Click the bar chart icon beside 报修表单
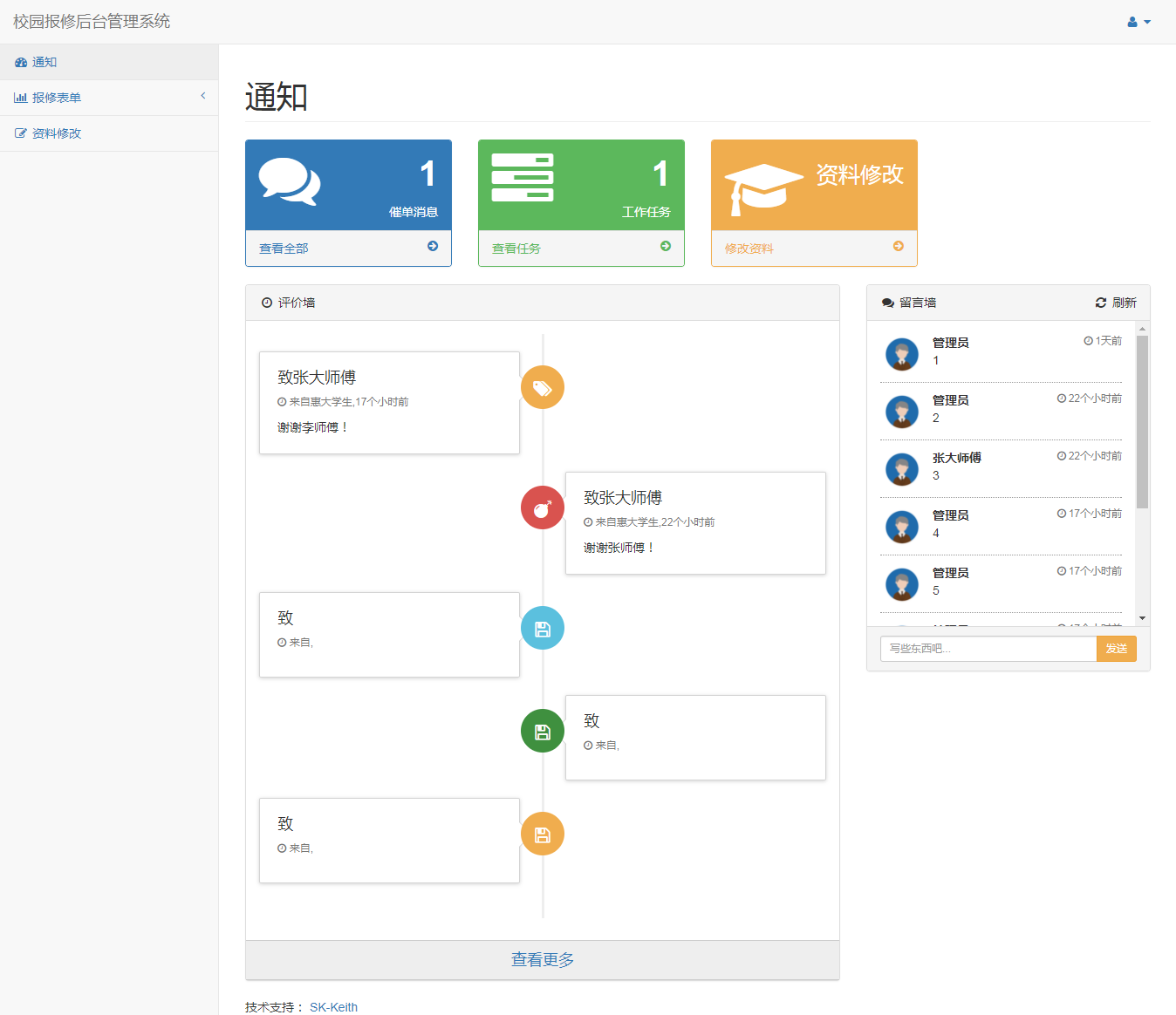 [x=21, y=98]
